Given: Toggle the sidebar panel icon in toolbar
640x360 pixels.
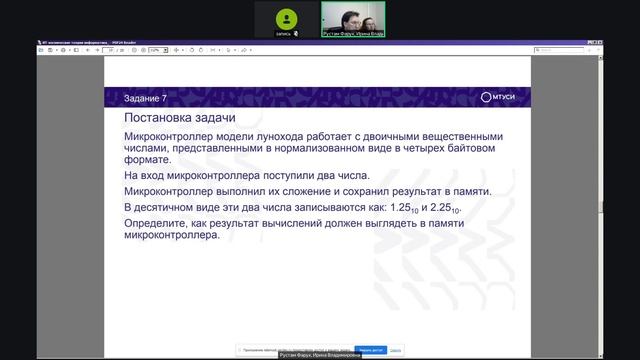Looking at the screenshot, I should 76,50.
